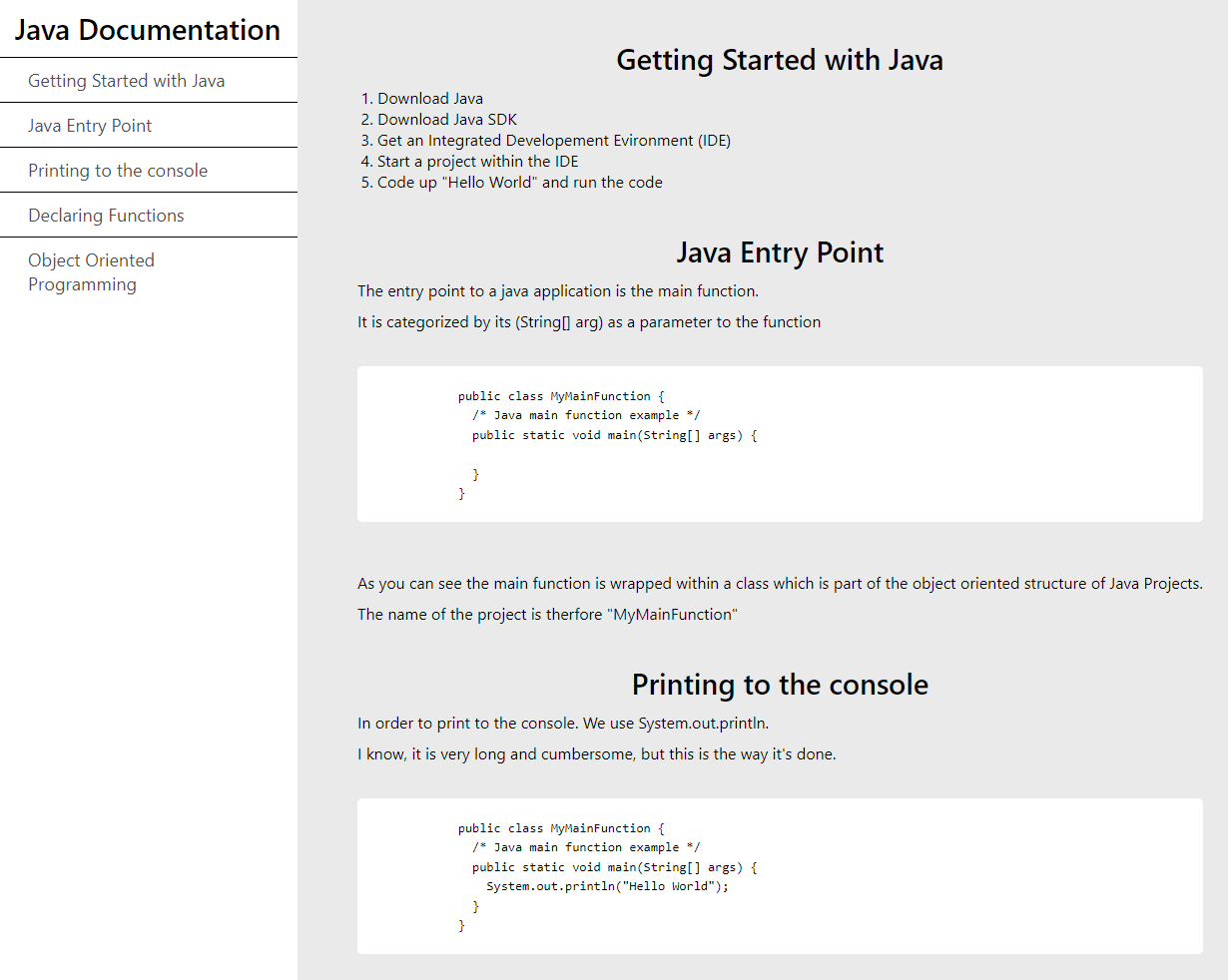The height and width of the screenshot is (980, 1228).
Task: Jump to Declaring Functions section
Action: click(x=106, y=216)
